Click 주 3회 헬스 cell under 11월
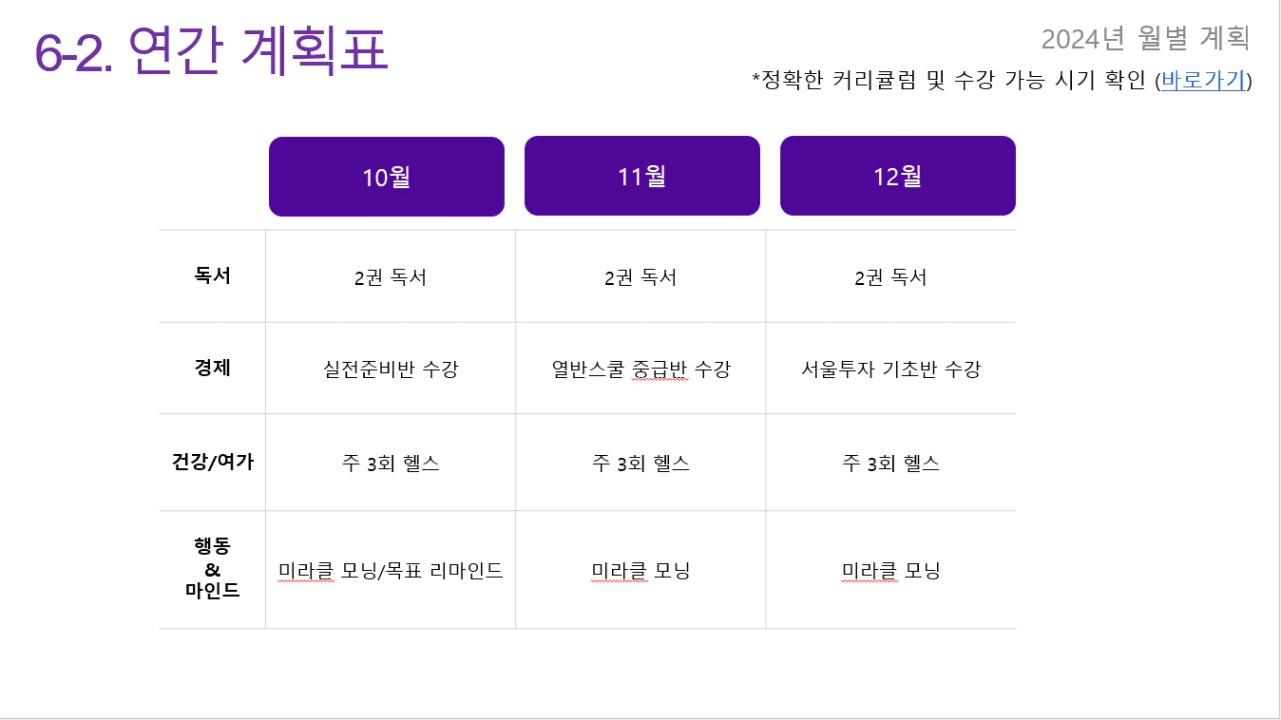The image size is (1281, 720). [641, 463]
